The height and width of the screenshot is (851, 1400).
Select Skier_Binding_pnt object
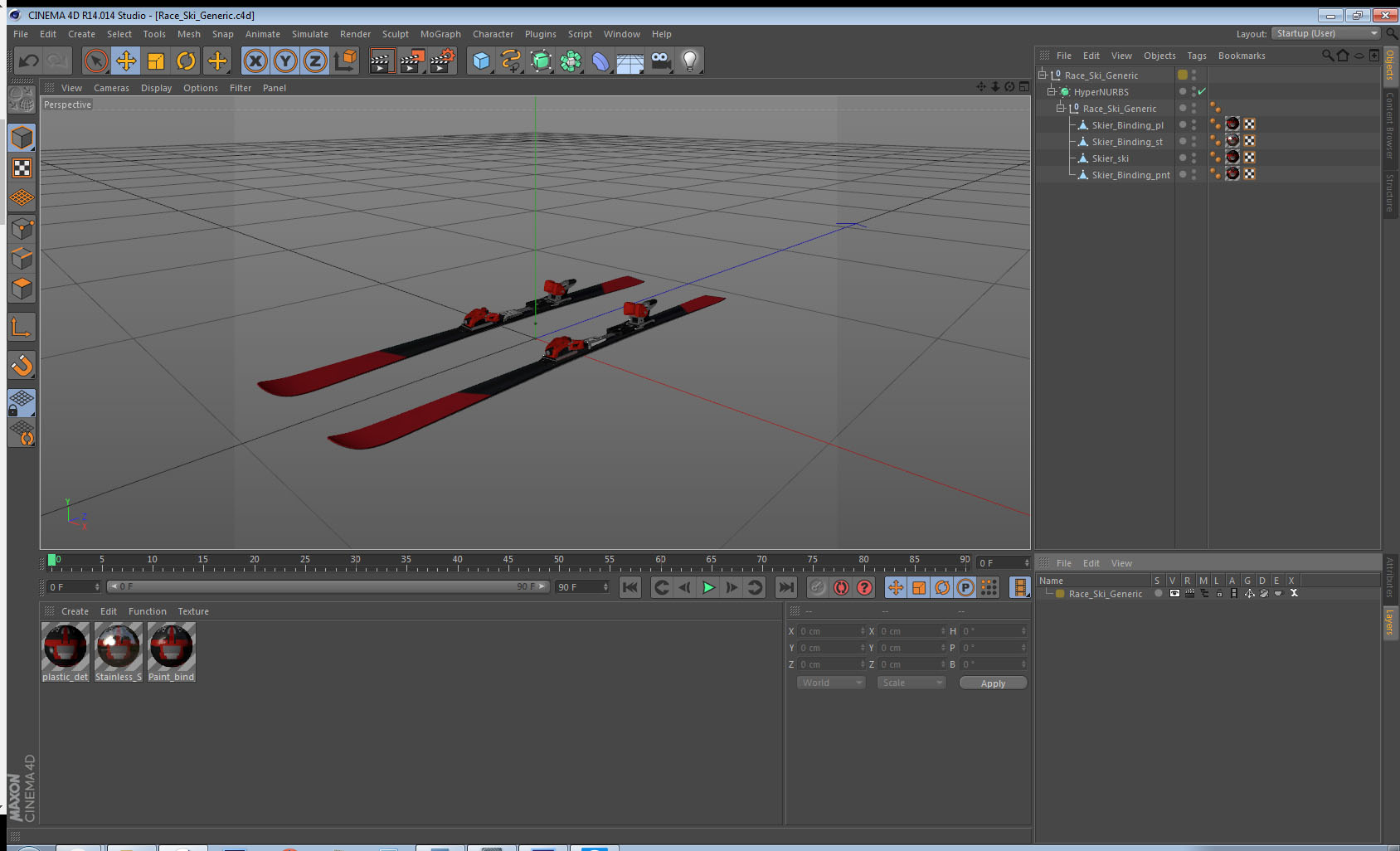1130,175
